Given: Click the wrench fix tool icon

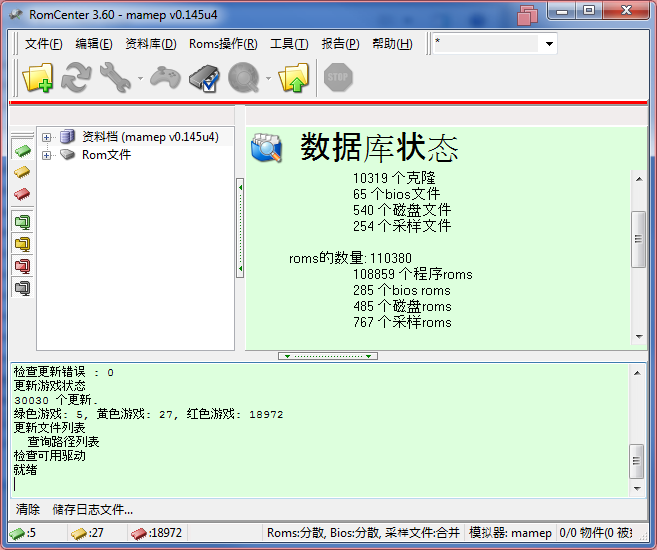Looking at the screenshot, I should coord(116,78).
